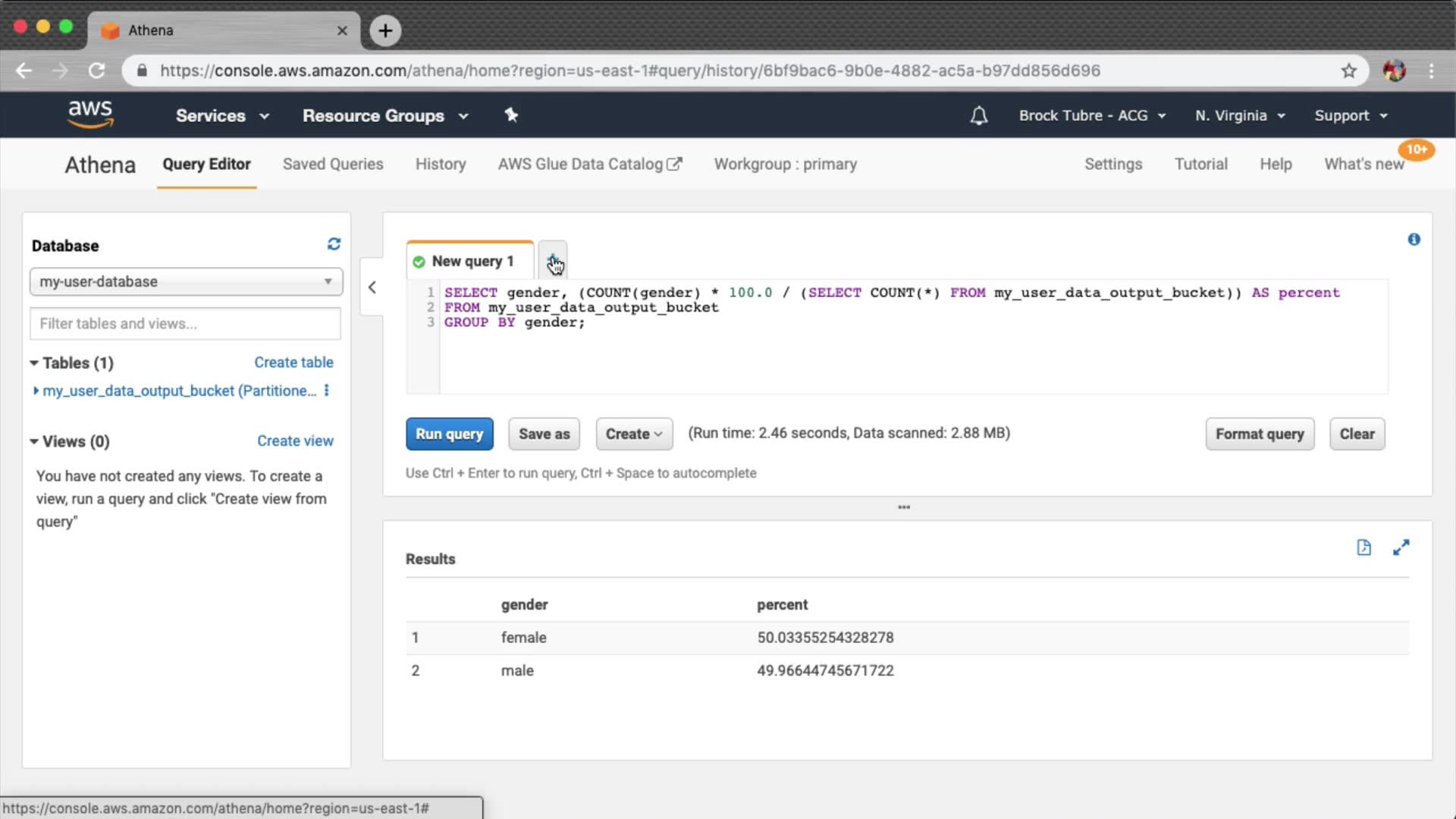Image resolution: width=1456 pixels, height=819 pixels.
Task: Open the notifications bell
Action: point(979,116)
